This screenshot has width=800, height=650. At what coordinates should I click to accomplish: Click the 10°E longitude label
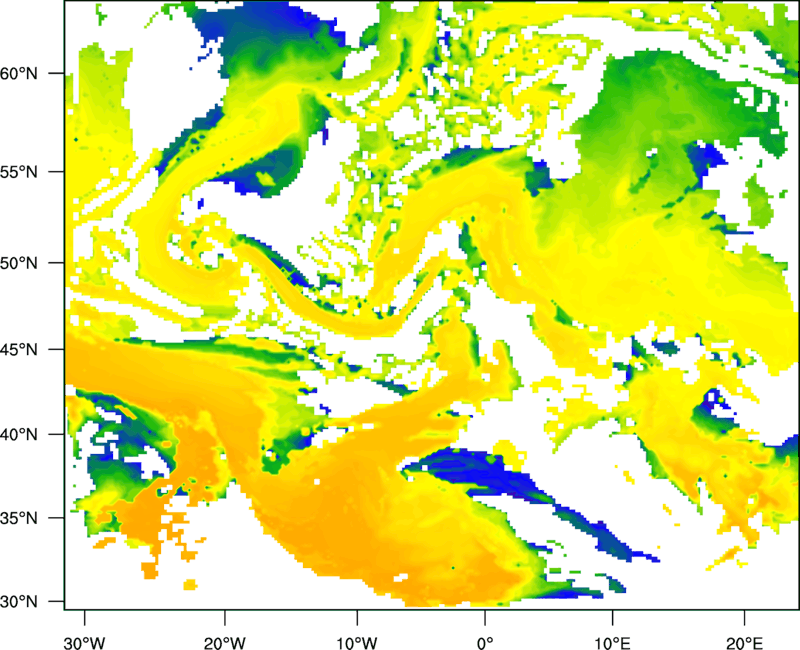612,643
